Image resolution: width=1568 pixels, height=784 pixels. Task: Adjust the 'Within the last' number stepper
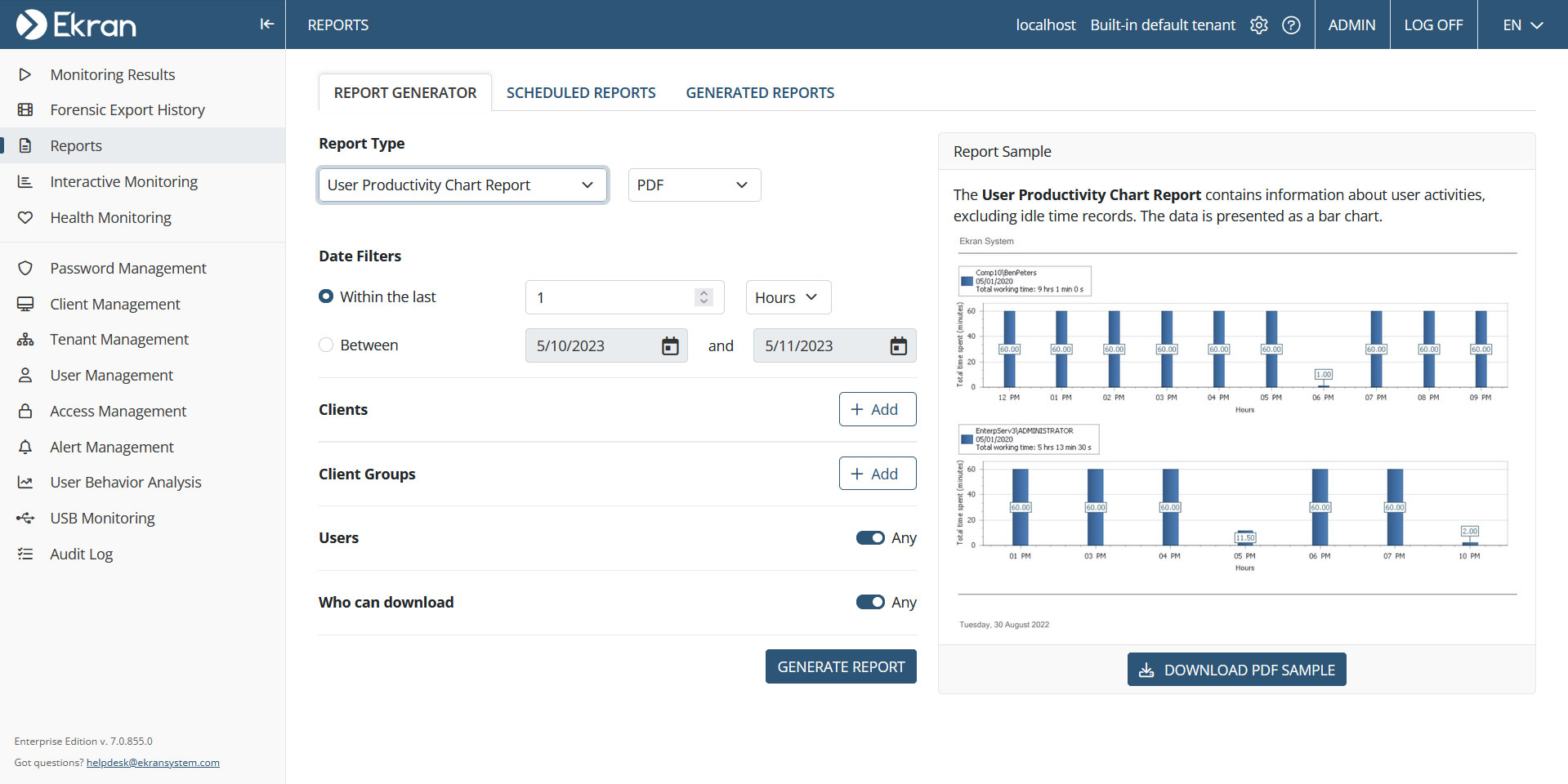[x=704, y=297]
